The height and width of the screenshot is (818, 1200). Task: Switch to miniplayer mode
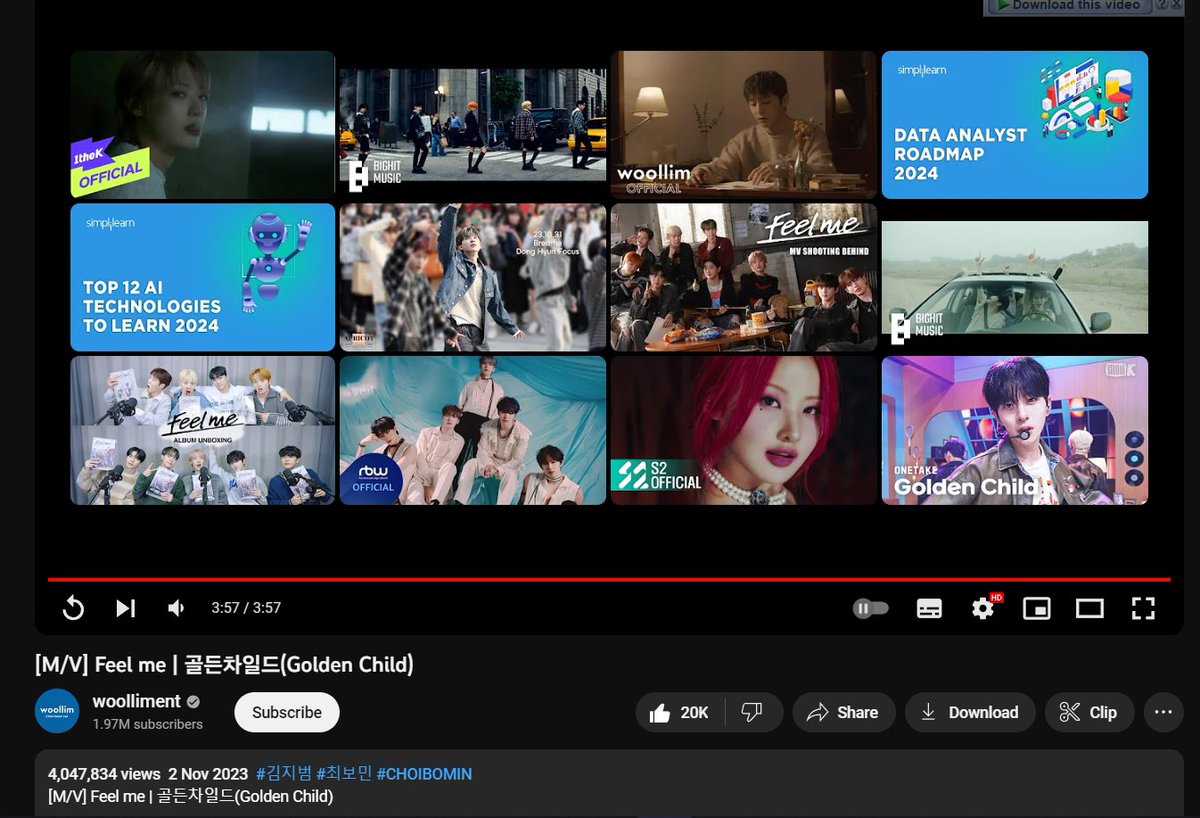coord(1036,608)
